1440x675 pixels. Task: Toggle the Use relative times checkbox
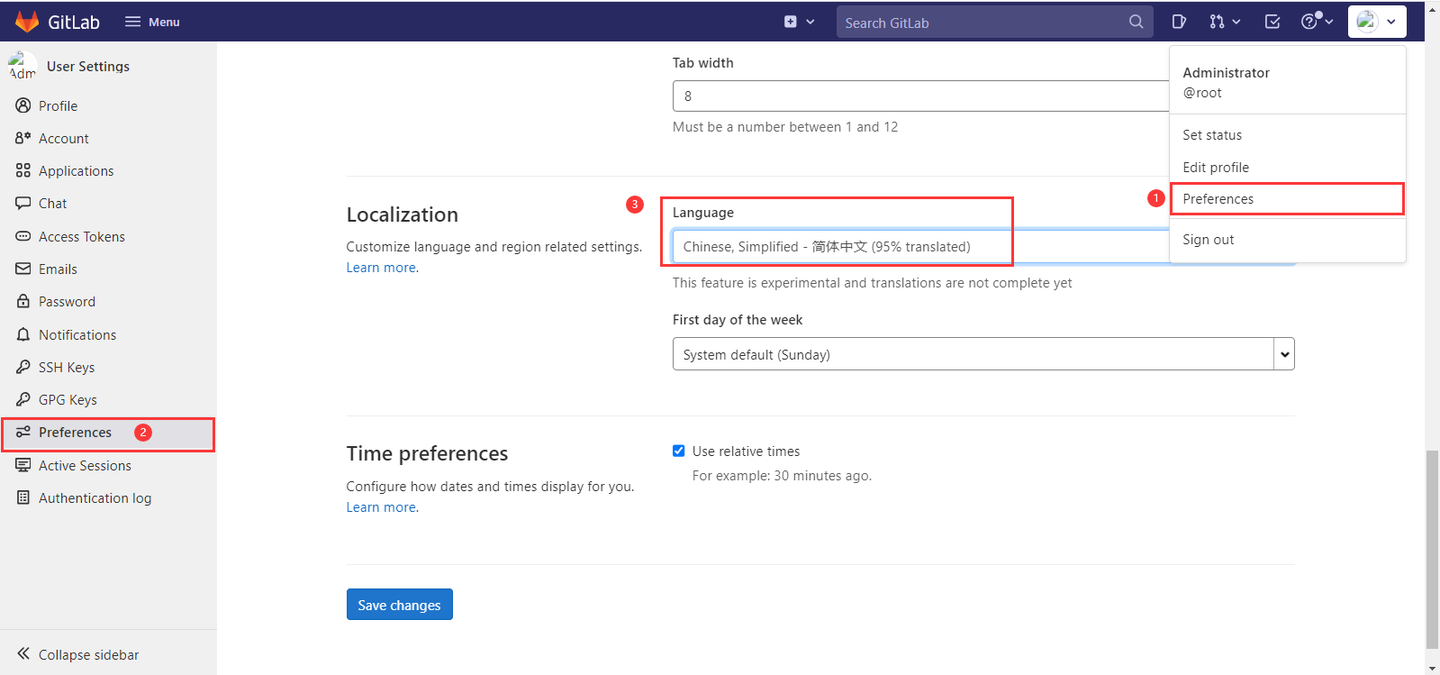[679, 451]
